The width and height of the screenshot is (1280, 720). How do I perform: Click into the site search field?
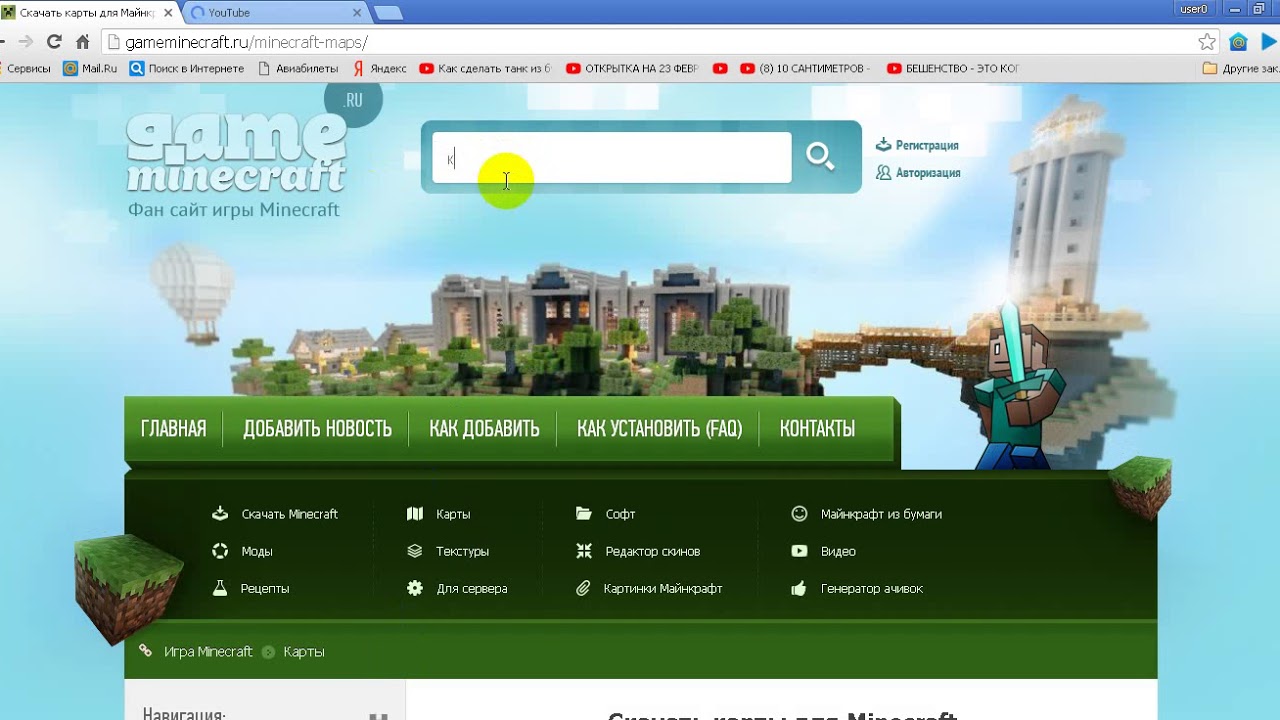(x=611, y=158)
